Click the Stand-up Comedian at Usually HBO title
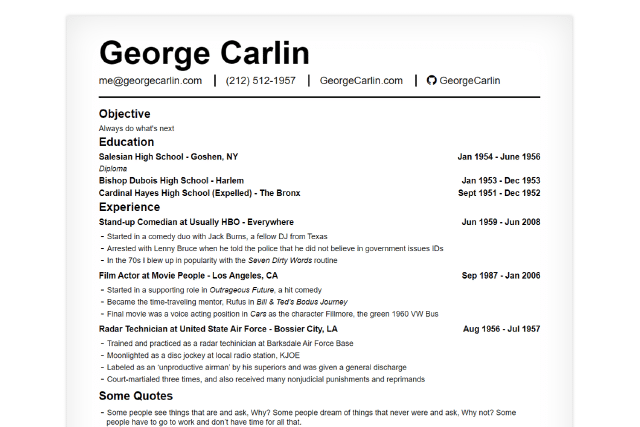Viewport: 640px width, 427px height. click(x=196, y=222)
